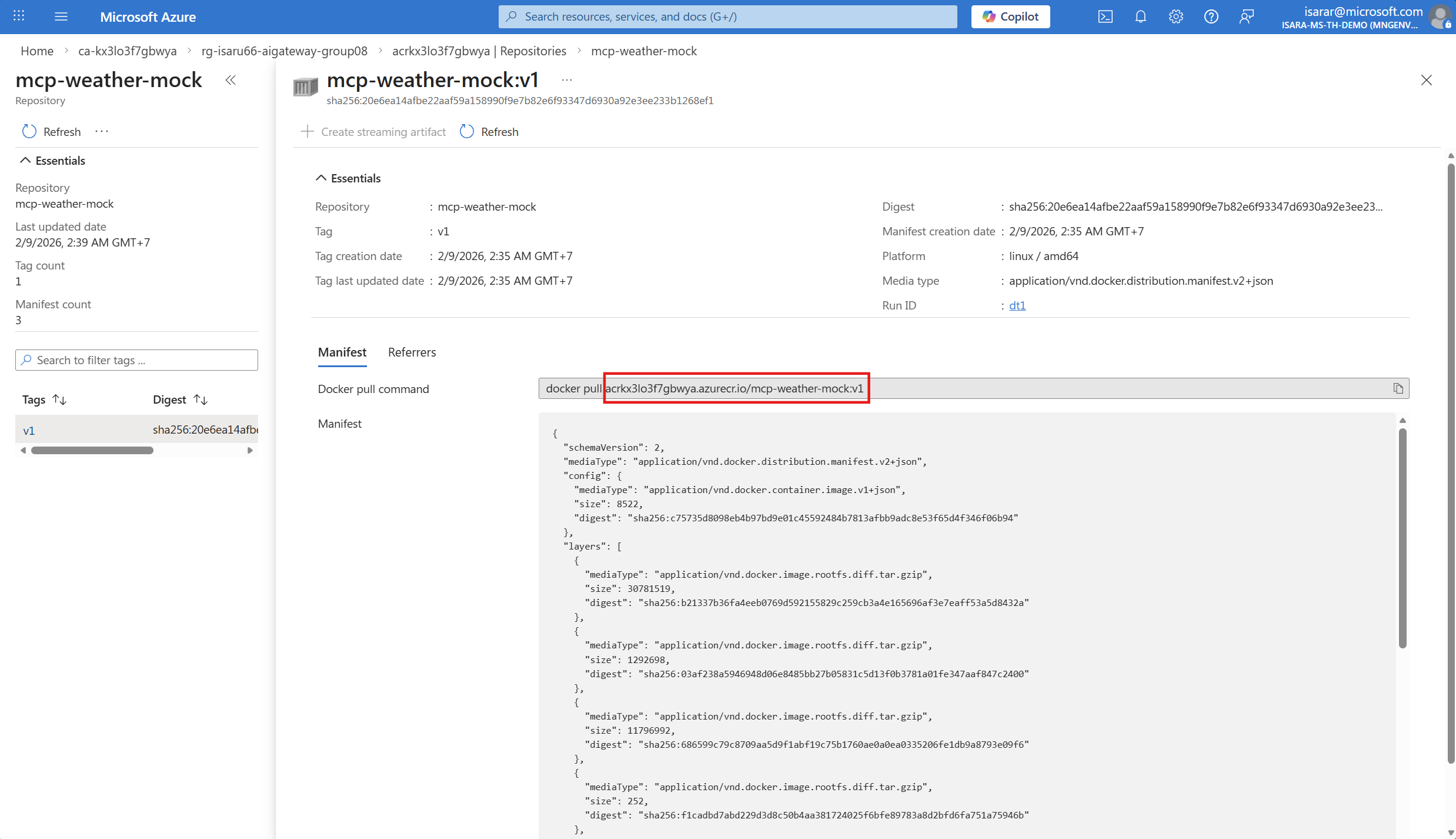1456x839 pixels.
Task: Copy the docker pull command
Action: pyautogui.click(x=1398, y=388)
